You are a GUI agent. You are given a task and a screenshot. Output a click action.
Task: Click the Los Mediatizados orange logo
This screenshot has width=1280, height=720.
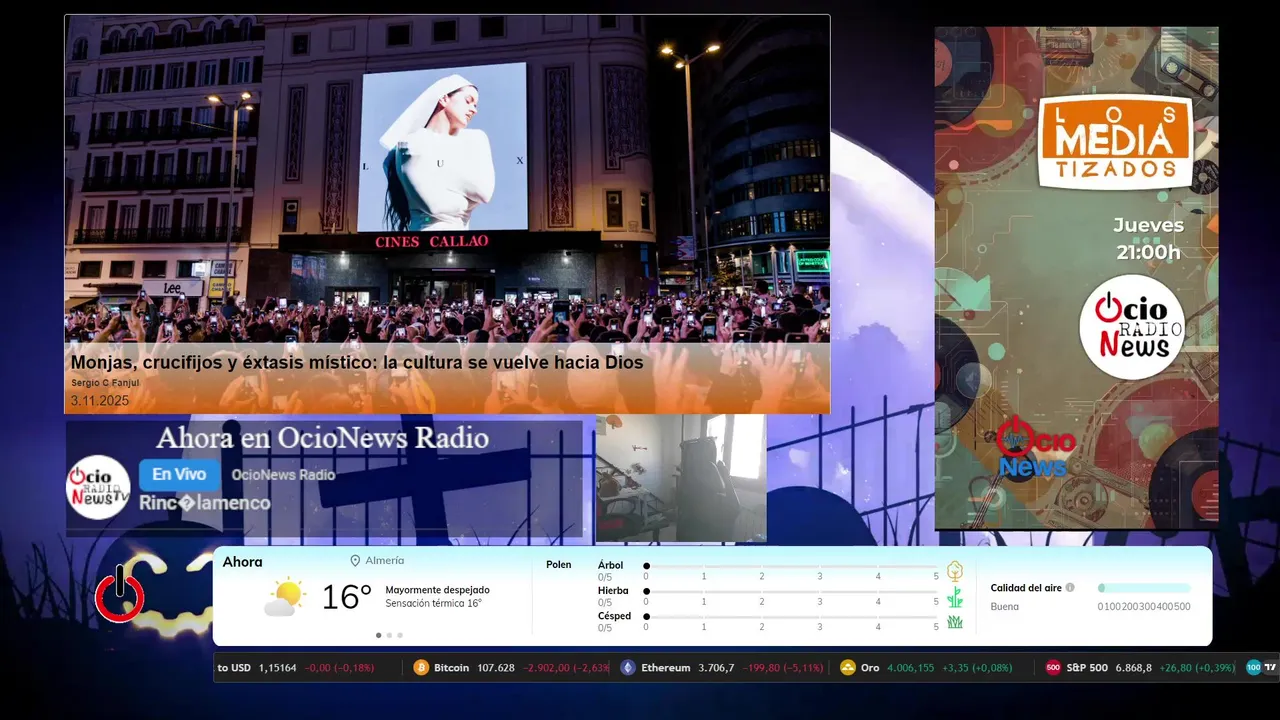point(1115,142)
